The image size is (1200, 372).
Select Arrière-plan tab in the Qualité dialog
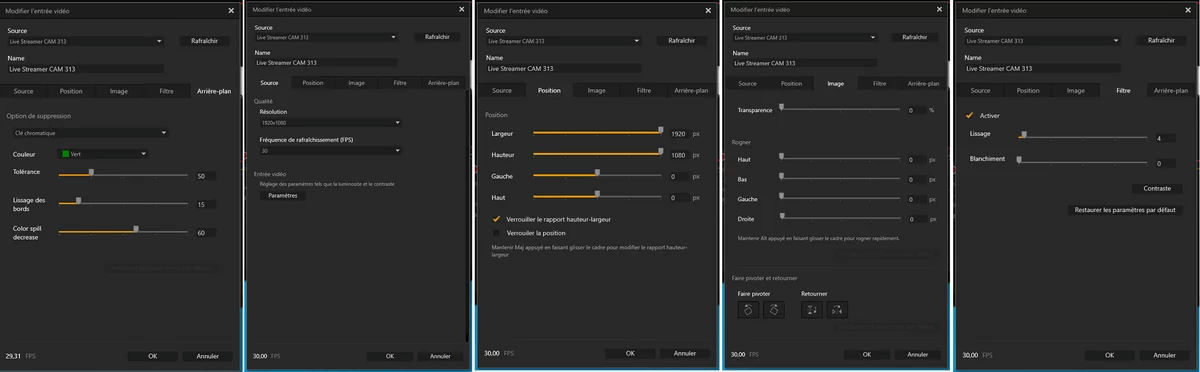(442, 83)
